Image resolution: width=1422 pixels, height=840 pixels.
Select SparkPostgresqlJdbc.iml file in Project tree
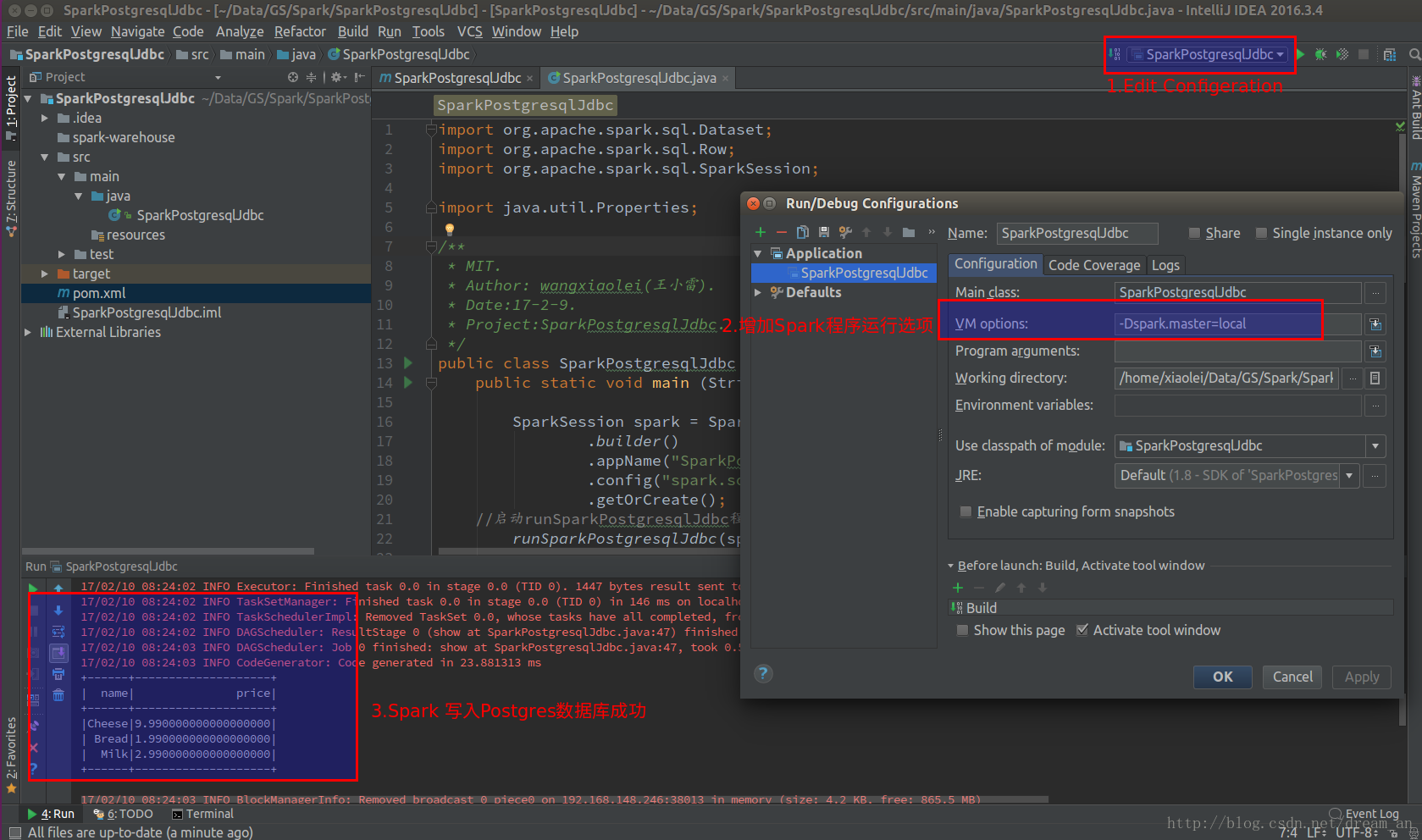(147, 312)
